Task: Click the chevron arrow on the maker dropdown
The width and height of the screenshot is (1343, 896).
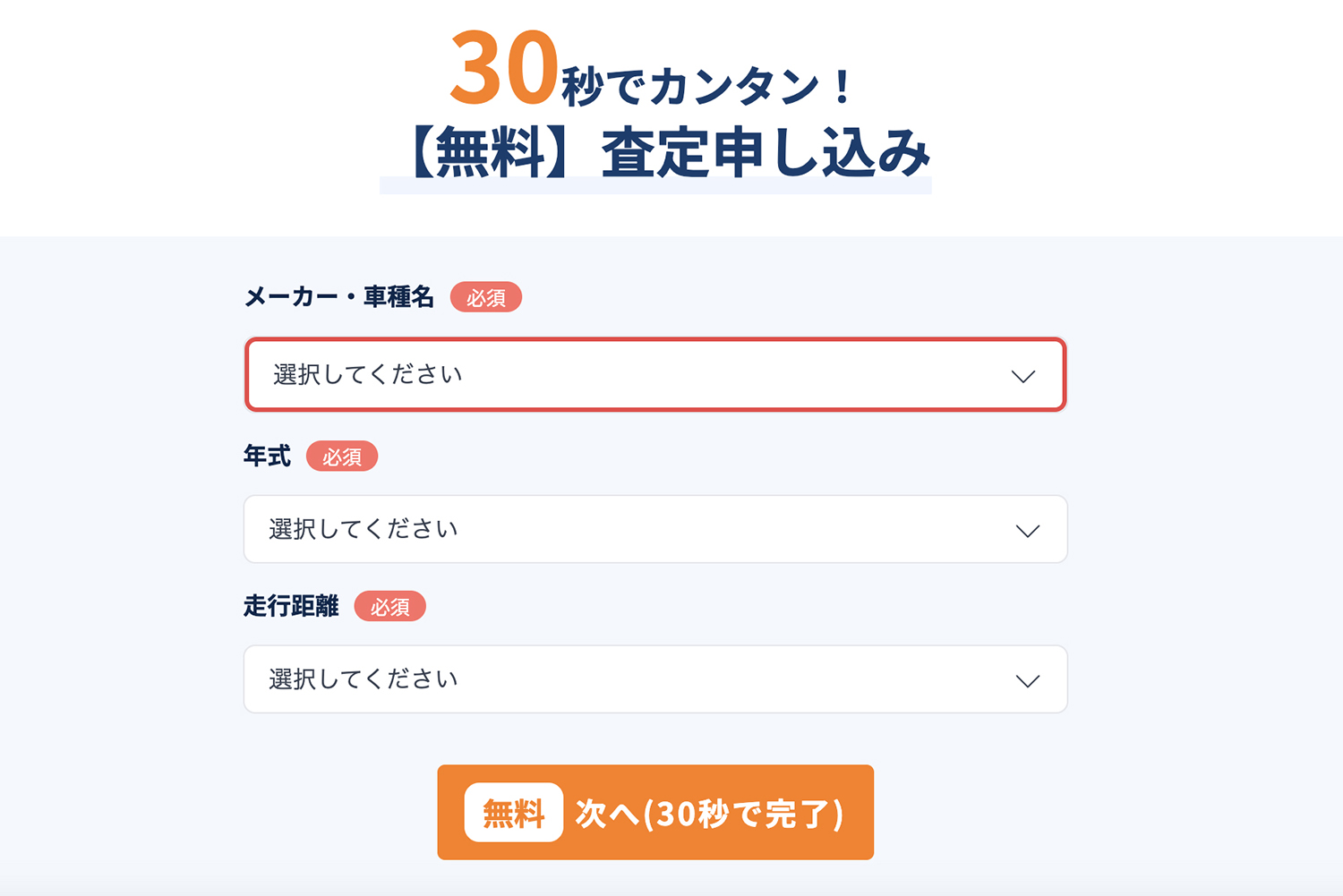Action: click(1025, 376)
